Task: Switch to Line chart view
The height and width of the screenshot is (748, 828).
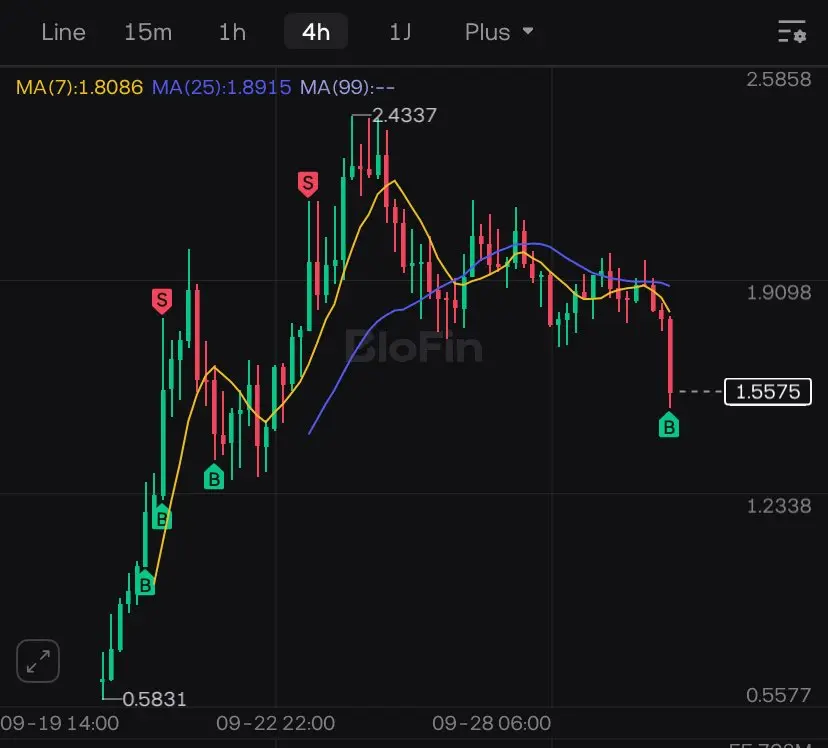Action: (x=63, y=32)
